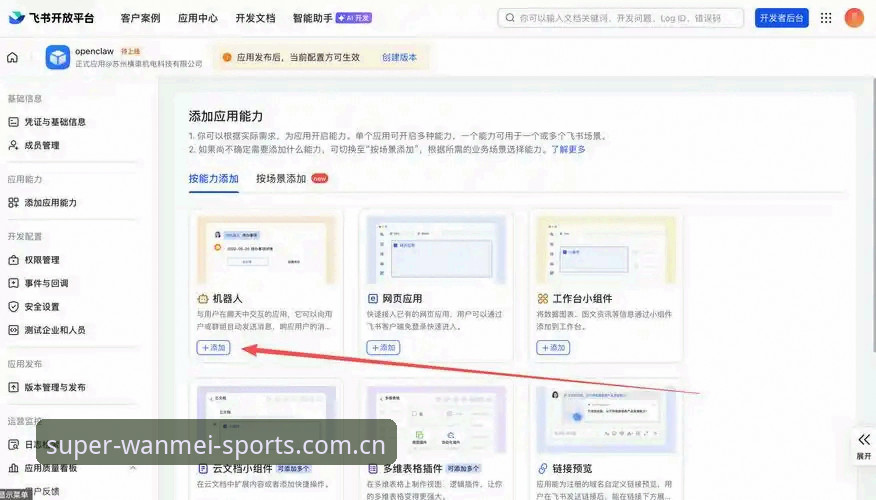The width and height of the screenshot is (876, 500).
Task: Click the openclaw app name
Action: pos(94,51)
